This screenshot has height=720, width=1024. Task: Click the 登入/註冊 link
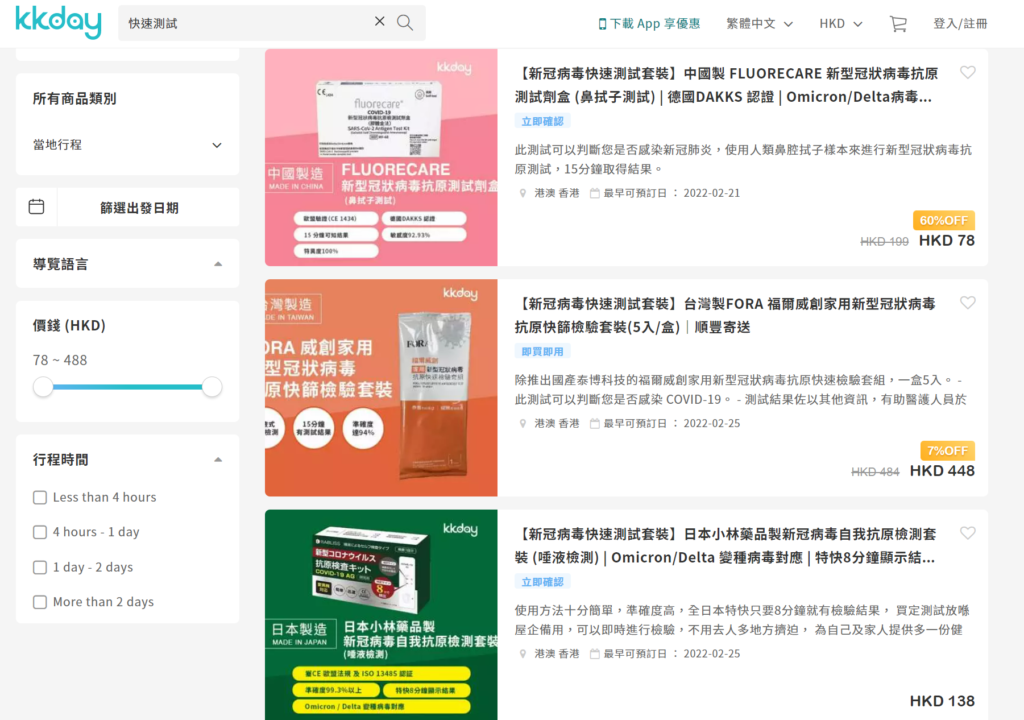tap(961, 23)
